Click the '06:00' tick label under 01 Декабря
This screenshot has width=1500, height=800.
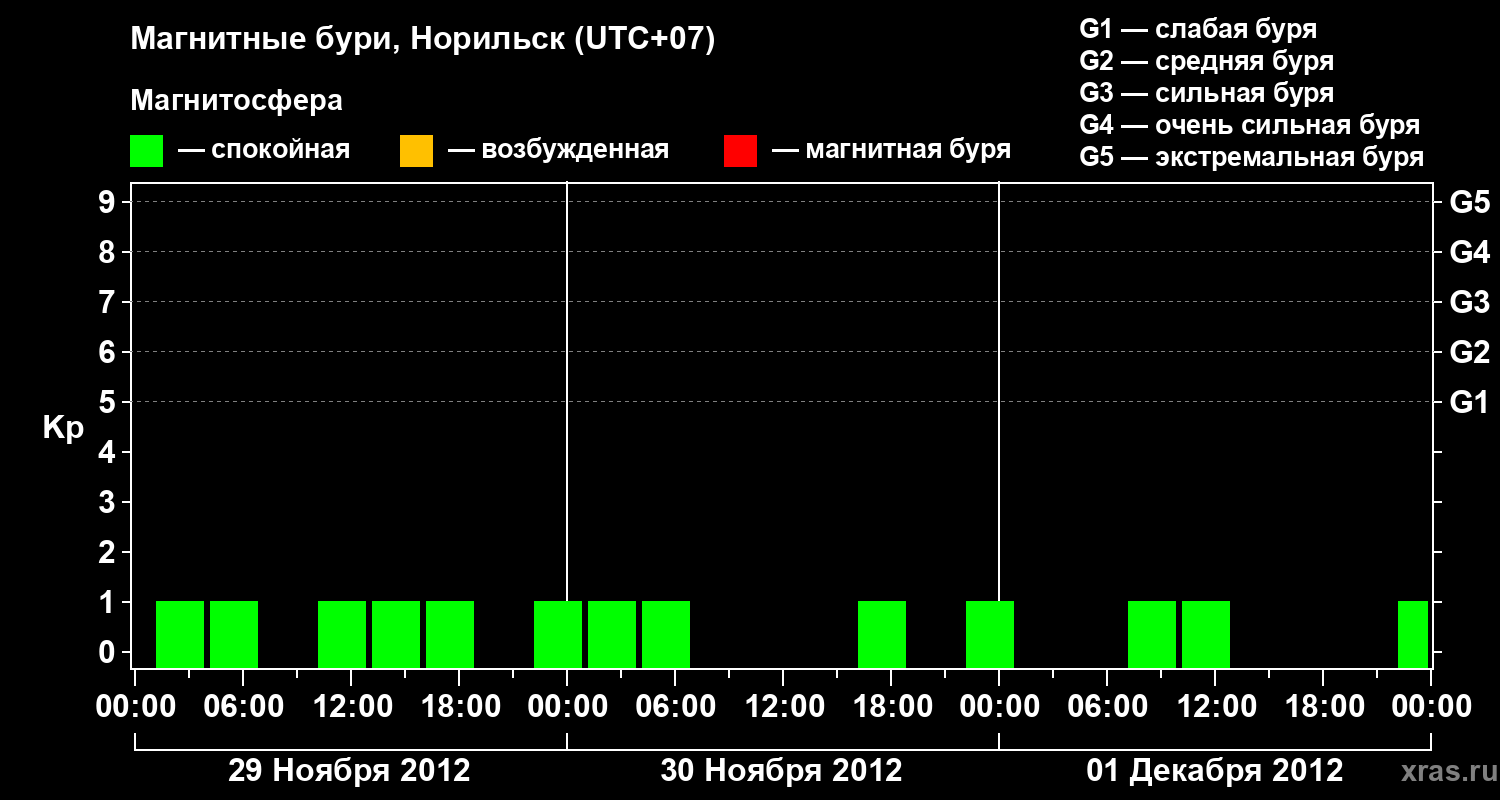1106,707
